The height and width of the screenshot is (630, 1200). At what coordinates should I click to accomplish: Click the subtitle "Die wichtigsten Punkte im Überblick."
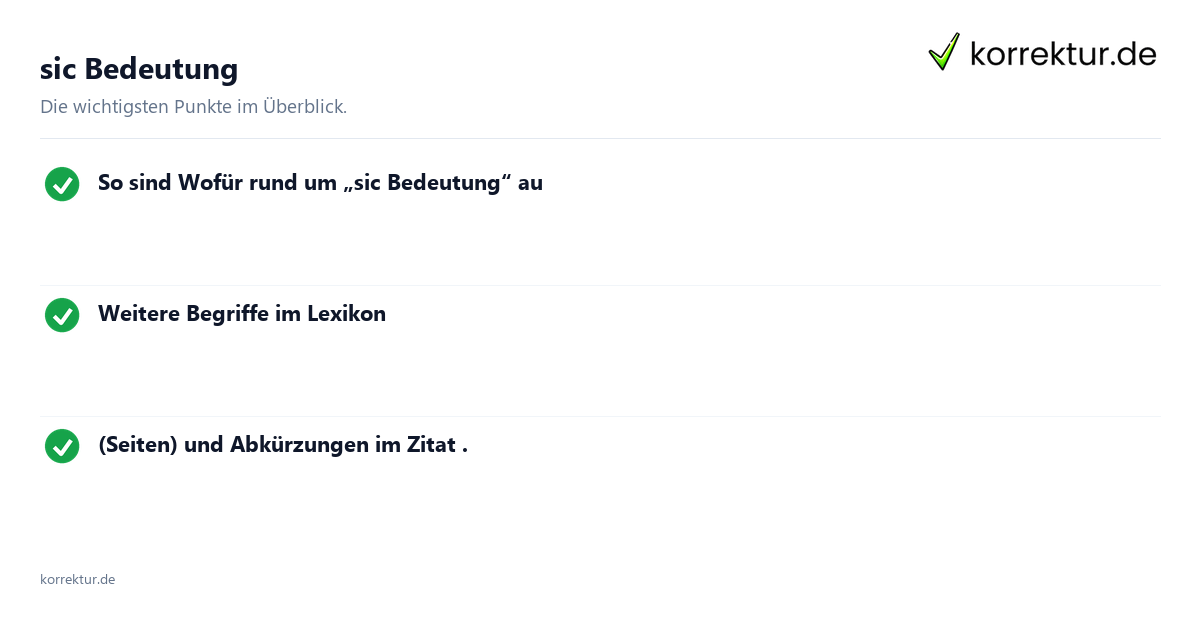pos(193,107)
